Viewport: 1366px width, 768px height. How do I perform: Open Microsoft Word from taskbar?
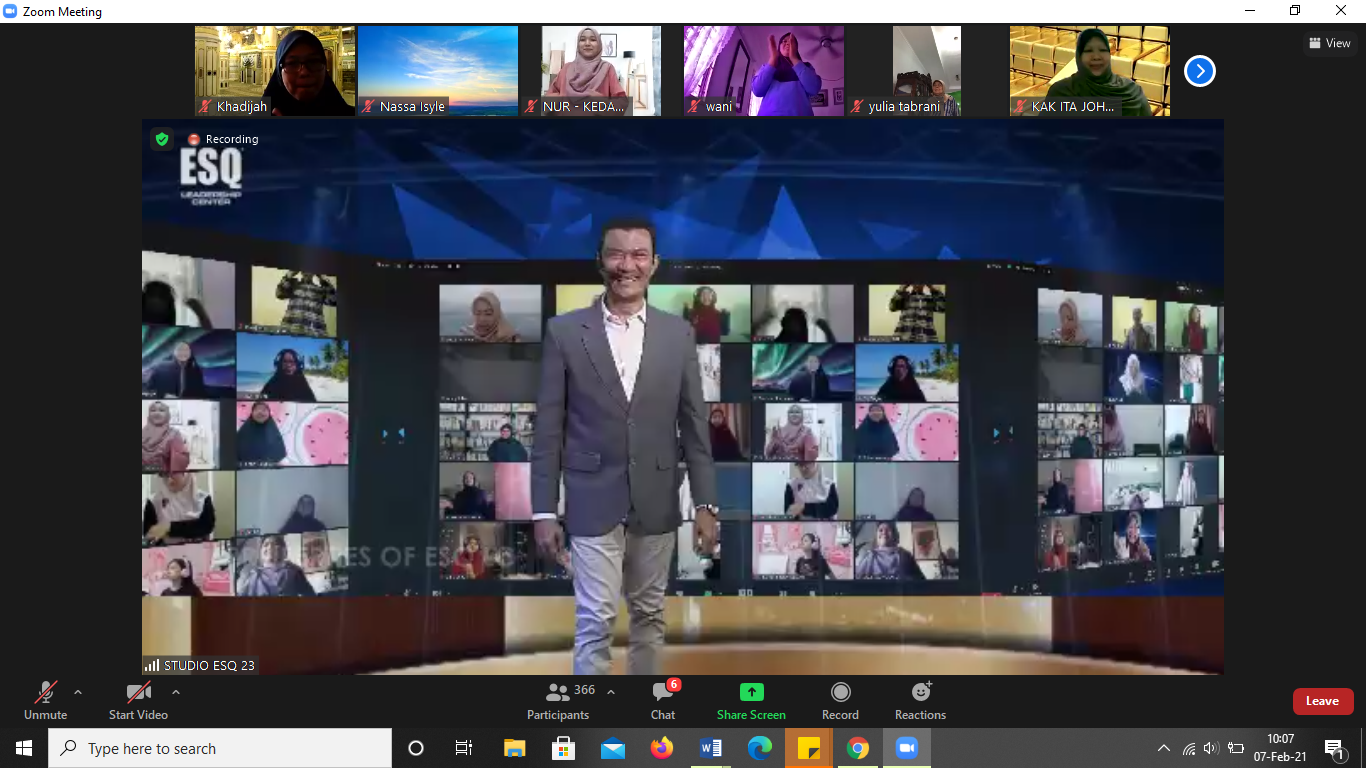tap(711, 748)
